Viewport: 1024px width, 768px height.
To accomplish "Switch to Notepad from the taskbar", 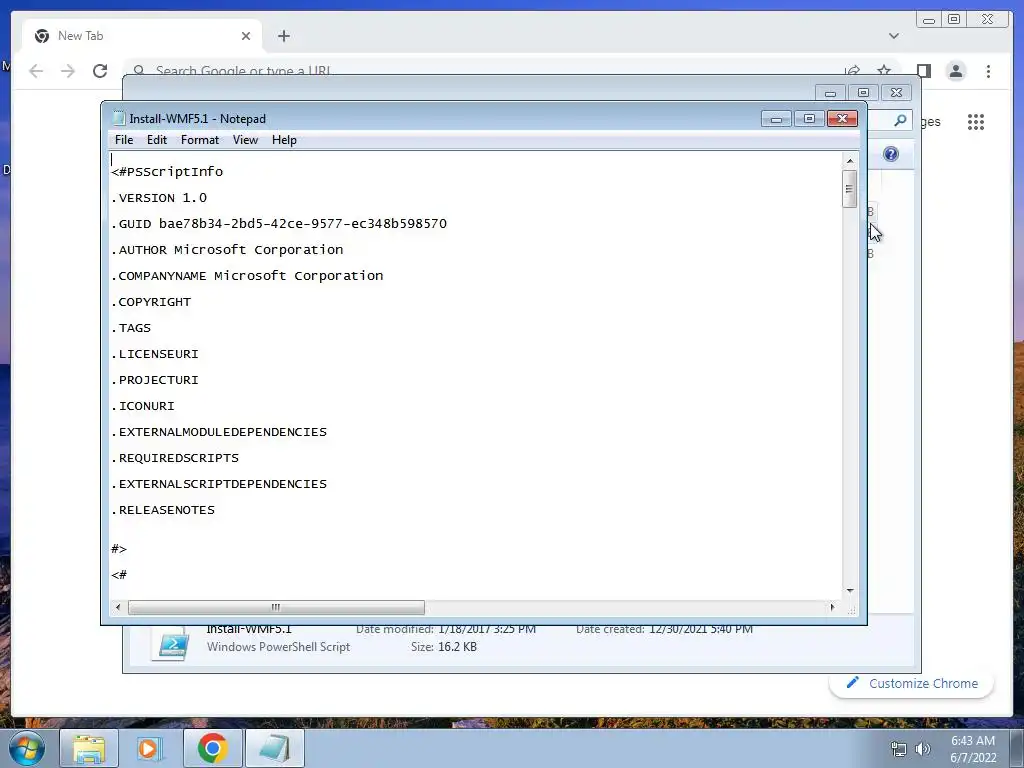I will pyautogui.click(x=274, y=748).
